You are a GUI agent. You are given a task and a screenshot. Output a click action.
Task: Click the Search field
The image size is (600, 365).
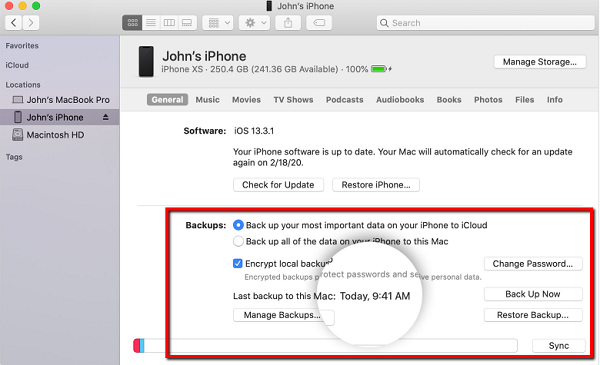(x=485, y=23)
